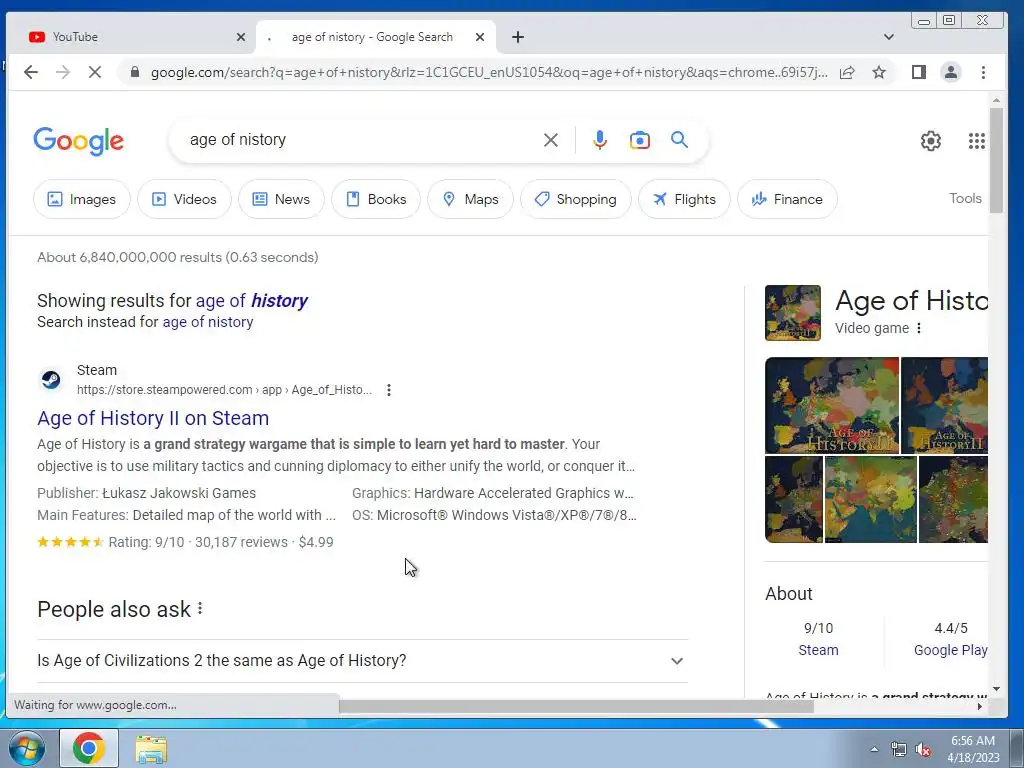Click the scroll right arrow

point(980,706)
